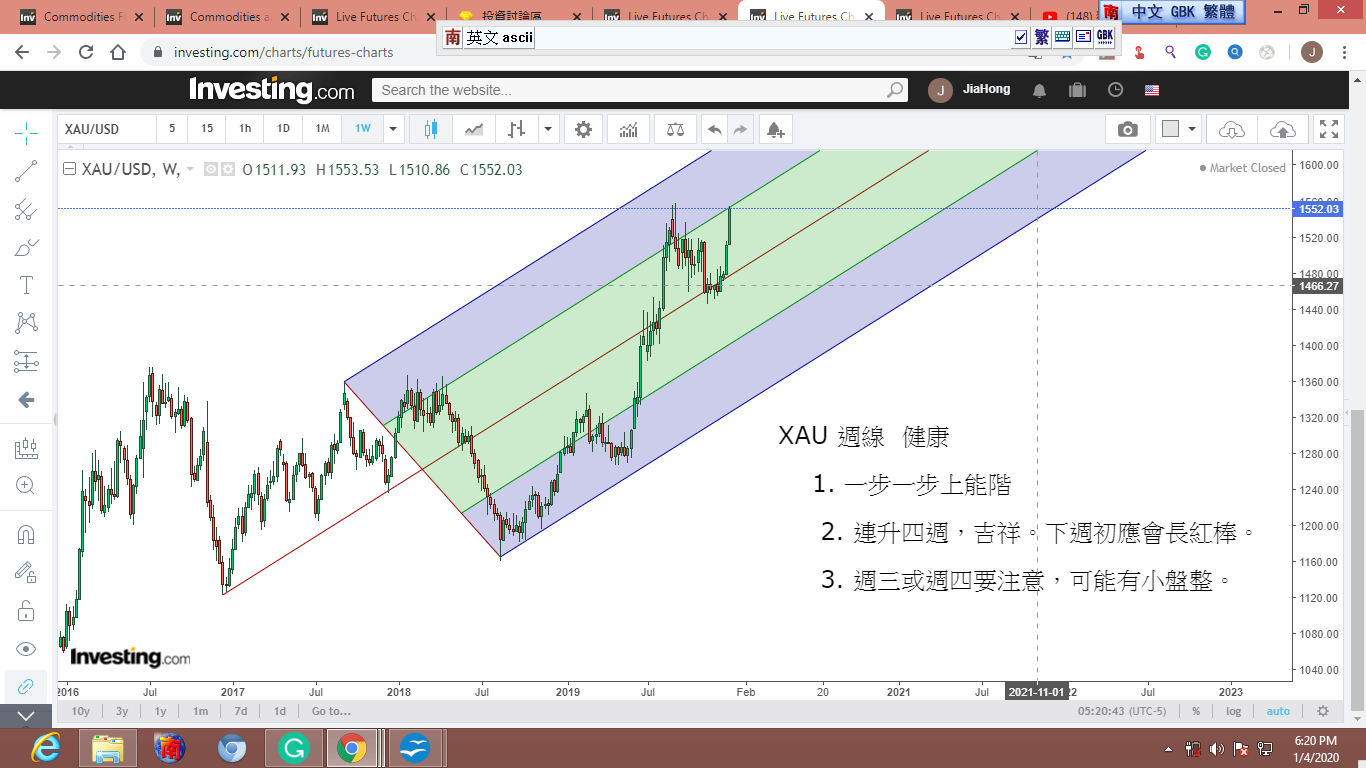The width and height of the screenshot is (1366, 768).
Task: Open site notifications bell
Action: click(x=1040, y=90)
